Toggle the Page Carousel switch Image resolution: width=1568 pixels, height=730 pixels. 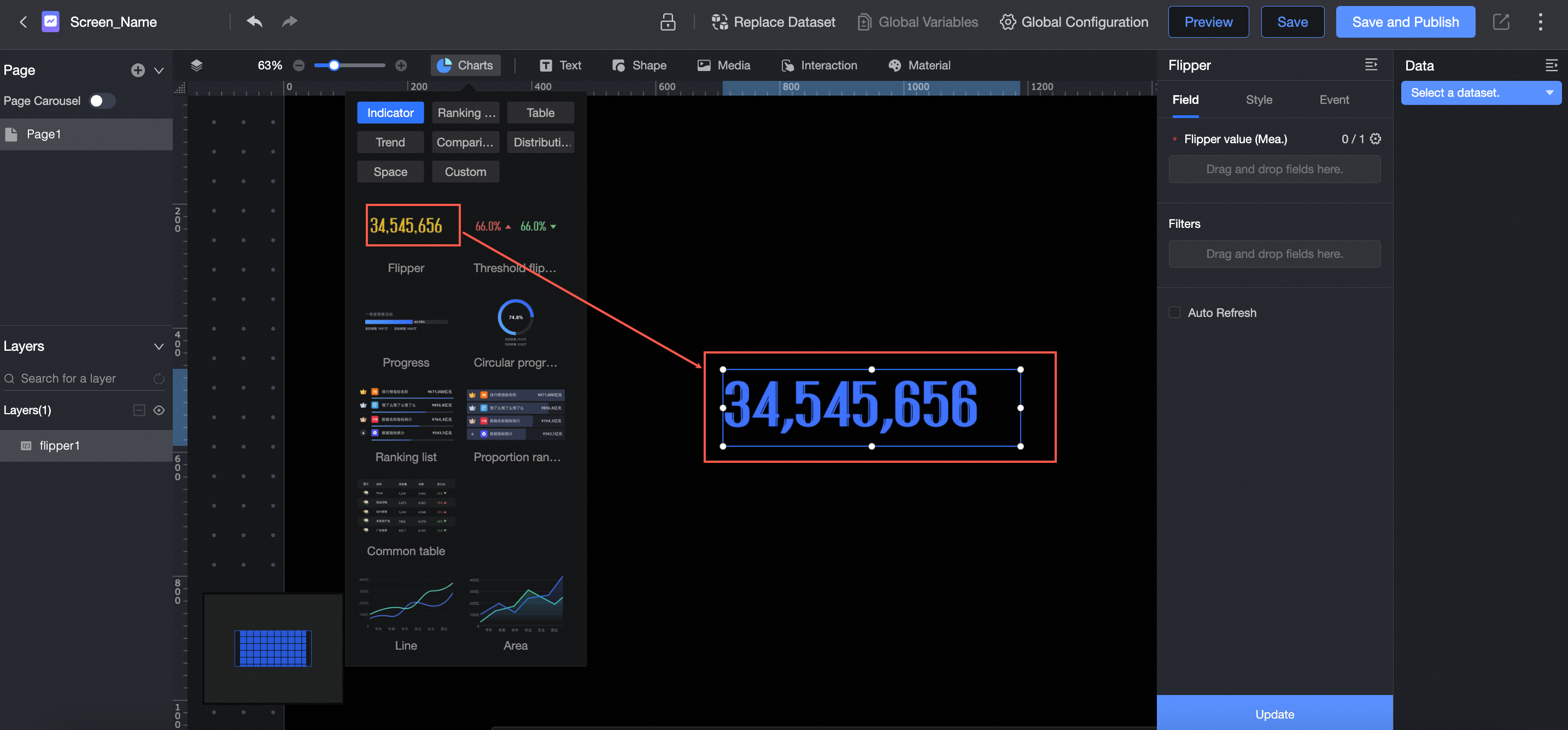[101, 101]
